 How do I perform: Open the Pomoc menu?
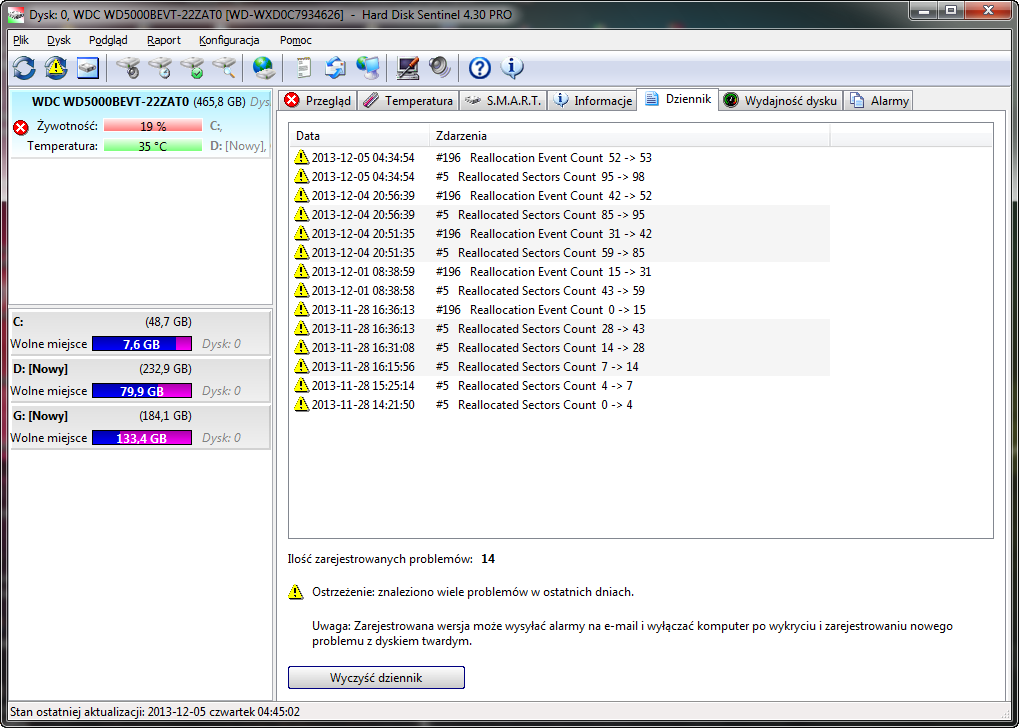[296, 40]
